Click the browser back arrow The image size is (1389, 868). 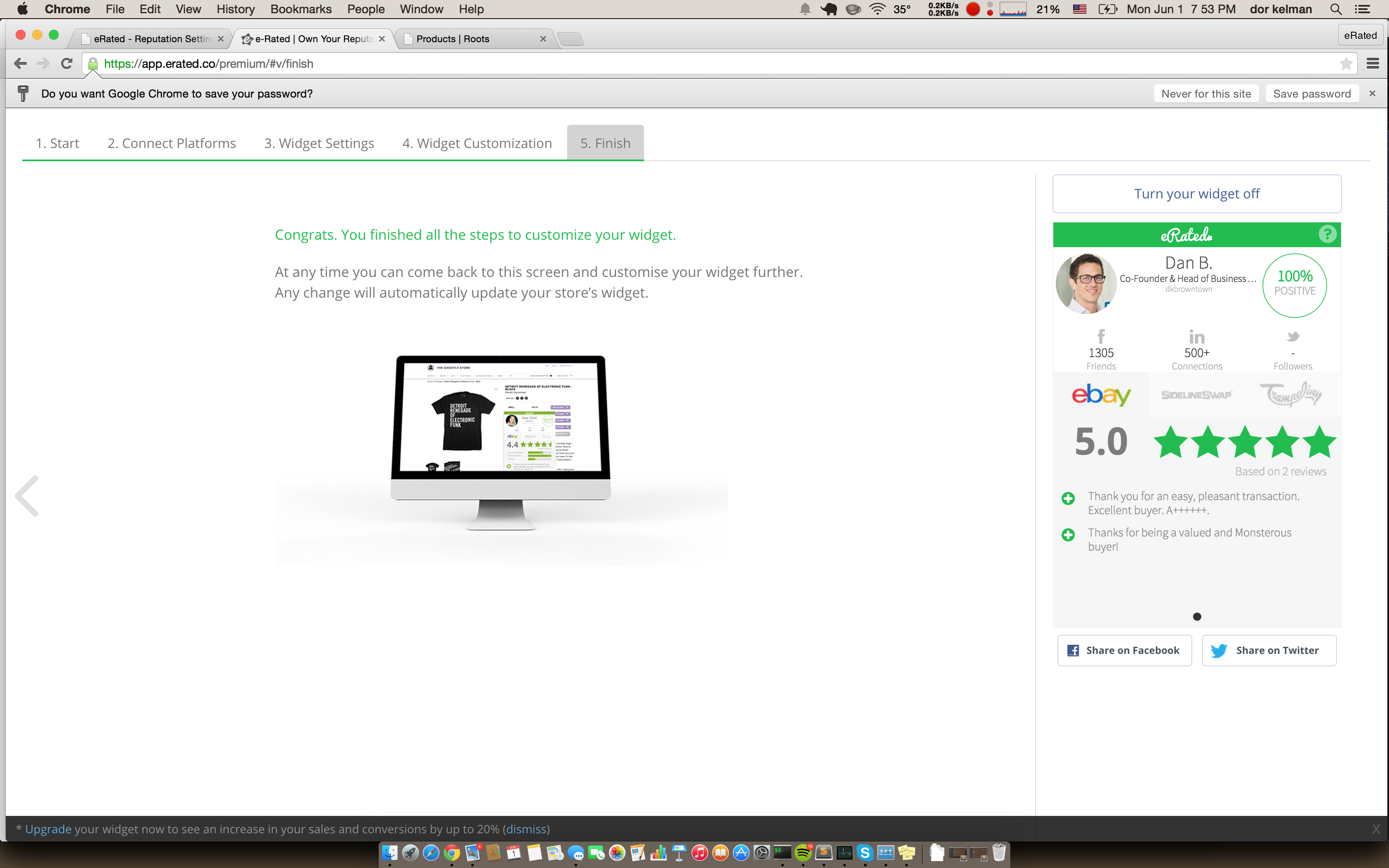pyautogui.click(x=21, y=64)
